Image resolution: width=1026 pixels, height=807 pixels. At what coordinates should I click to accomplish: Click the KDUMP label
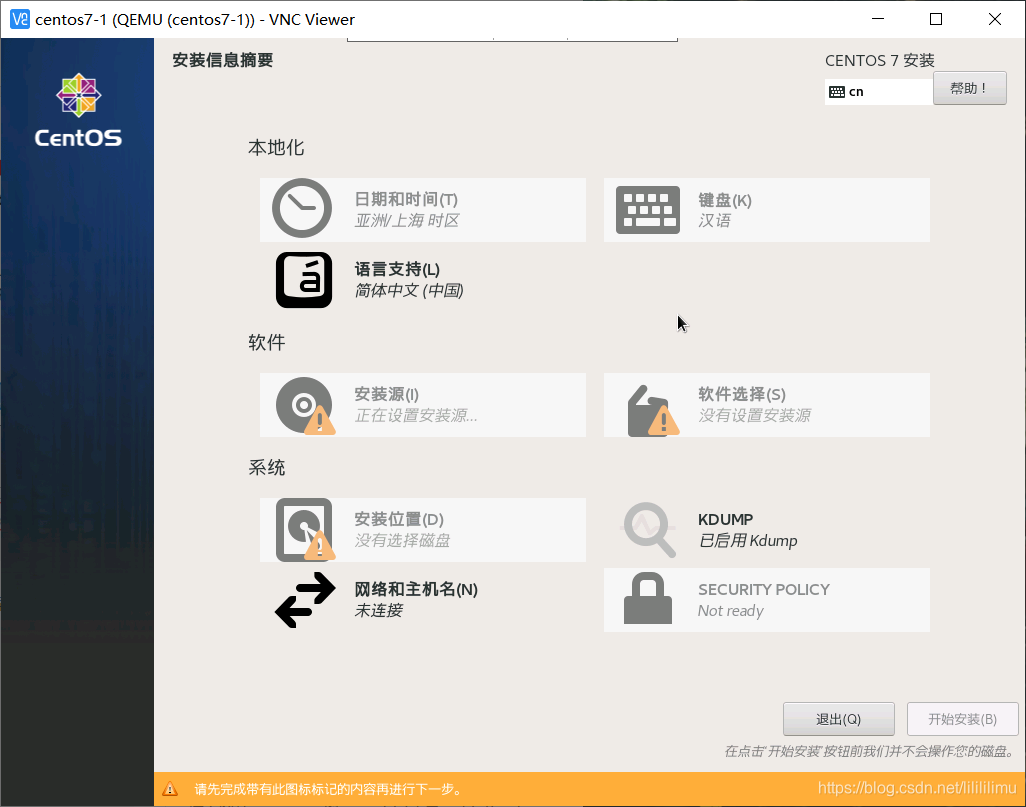[x=725, y=520]
